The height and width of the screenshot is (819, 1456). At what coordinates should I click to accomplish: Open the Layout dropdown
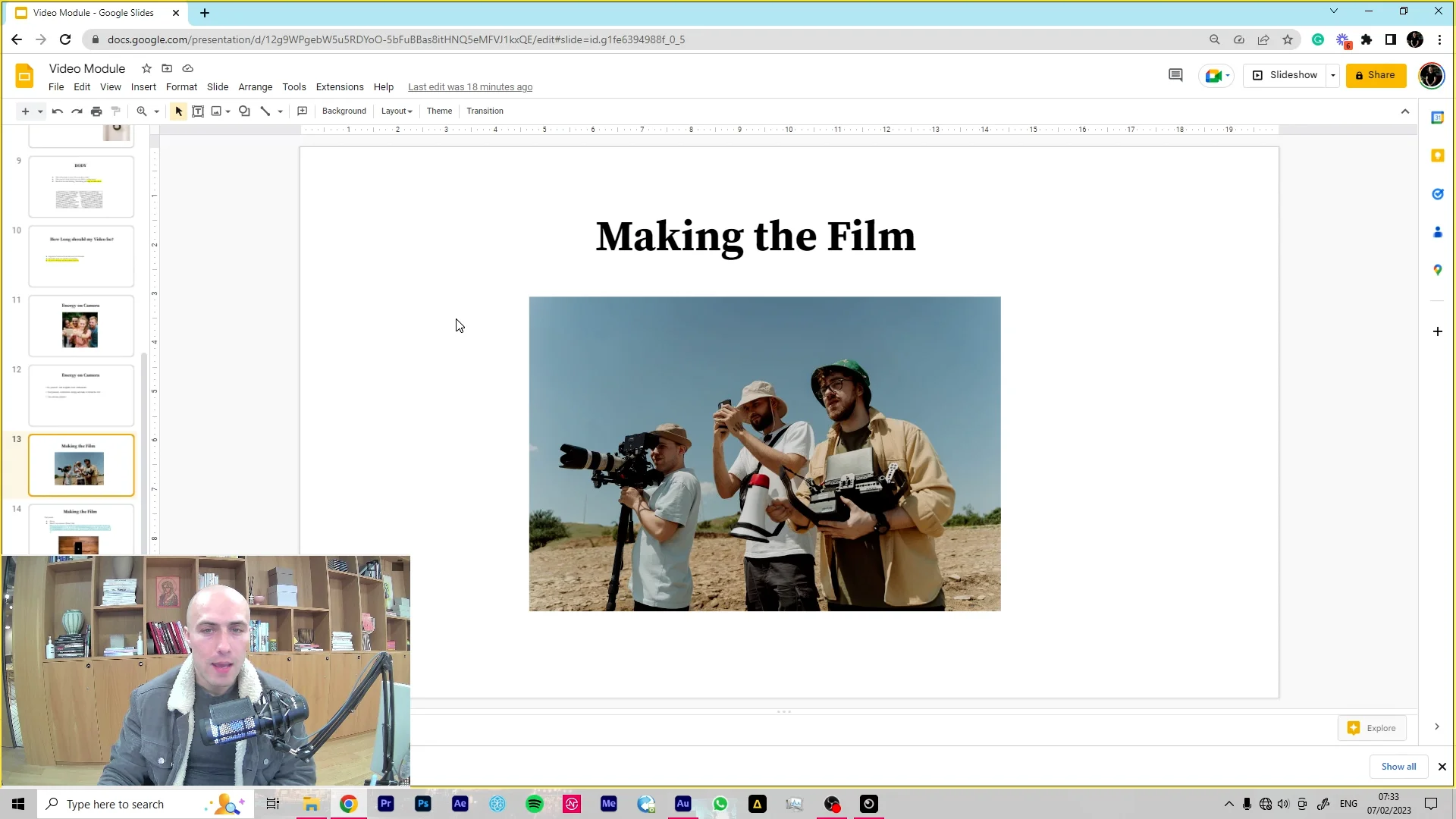pyautogui.click(x=397, y=111)
